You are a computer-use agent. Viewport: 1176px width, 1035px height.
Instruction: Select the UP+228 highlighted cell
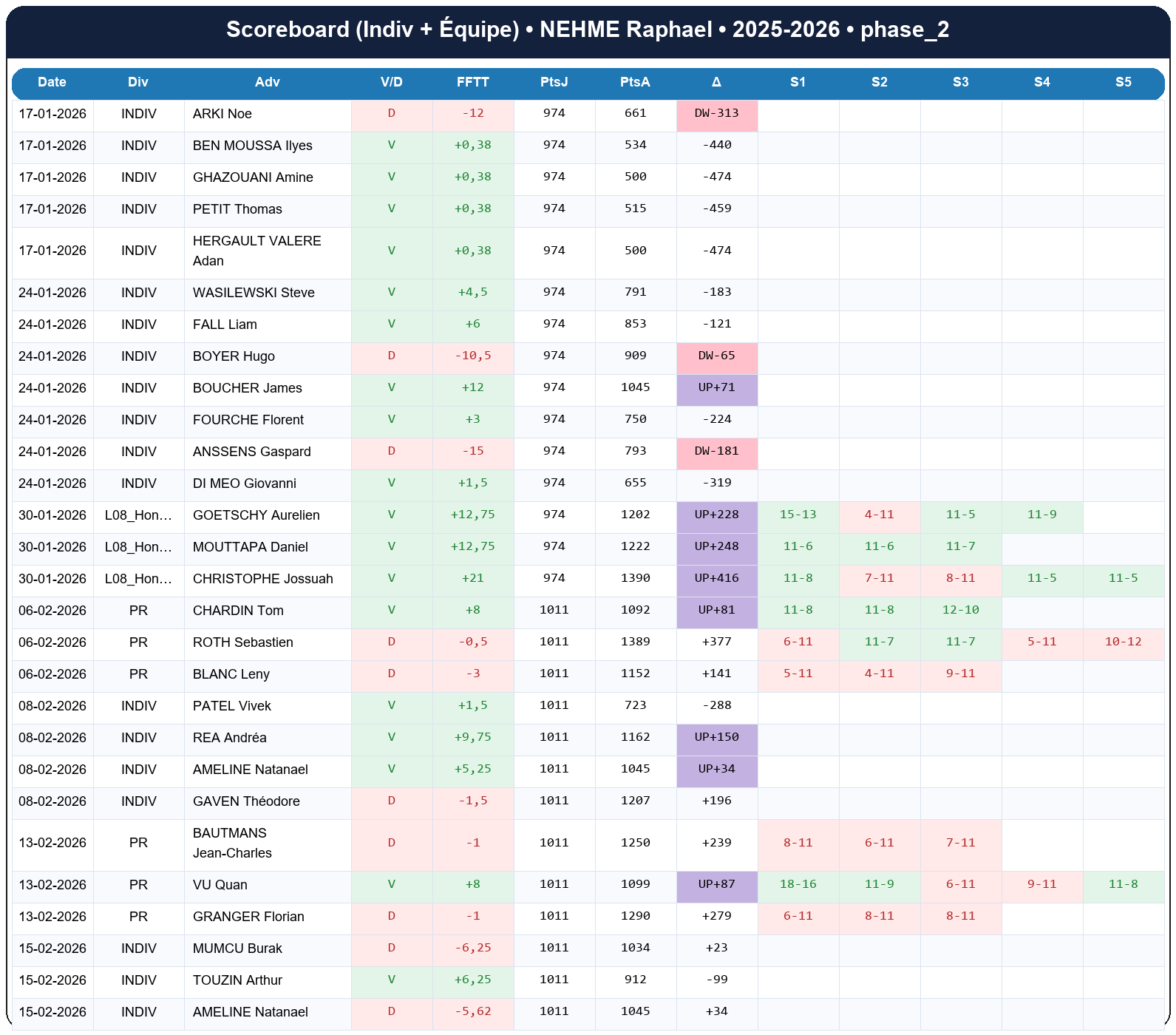click(716, 515)
